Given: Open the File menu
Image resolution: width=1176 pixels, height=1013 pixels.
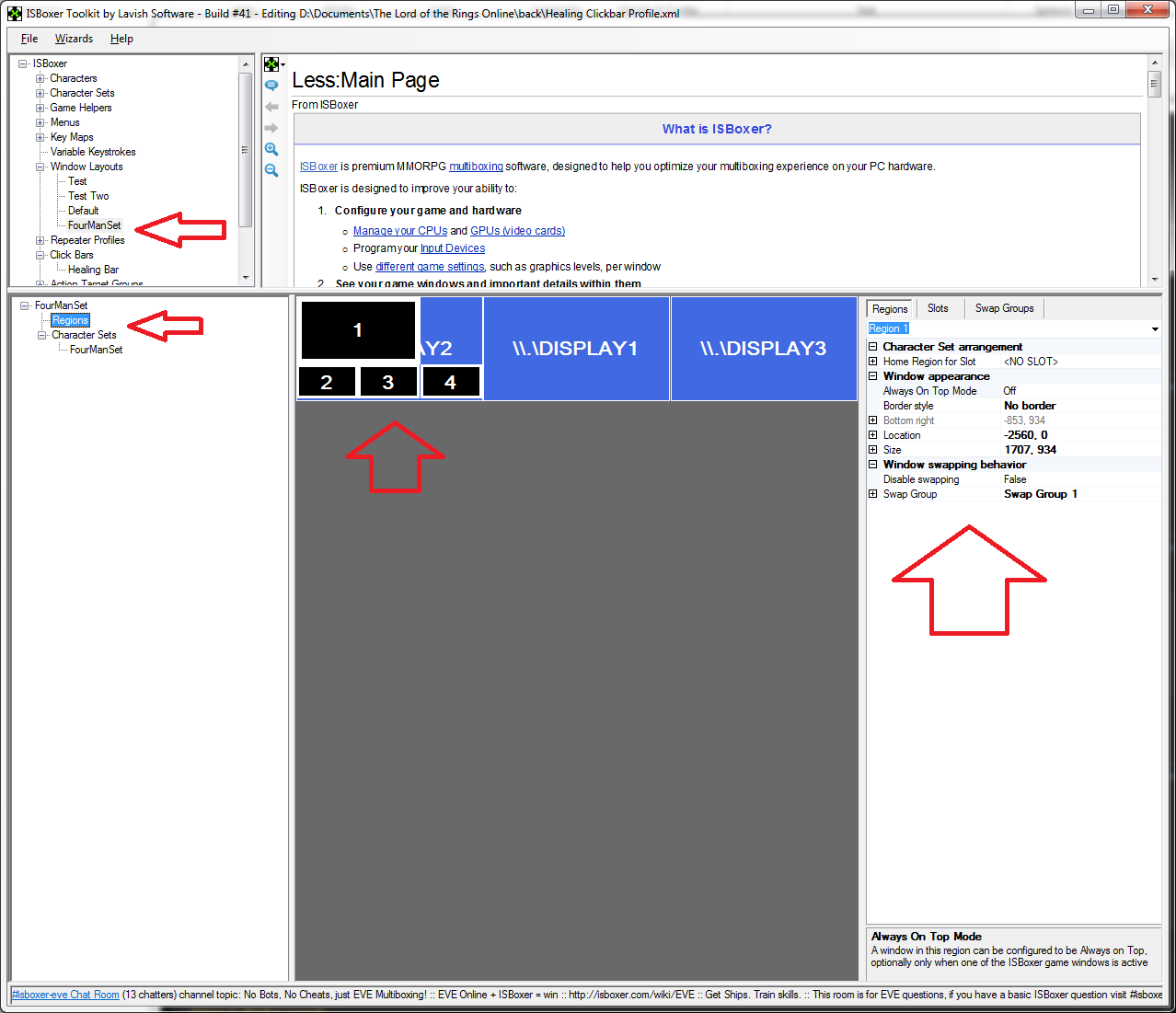Looking at the screenshot, I should point(29,39).
